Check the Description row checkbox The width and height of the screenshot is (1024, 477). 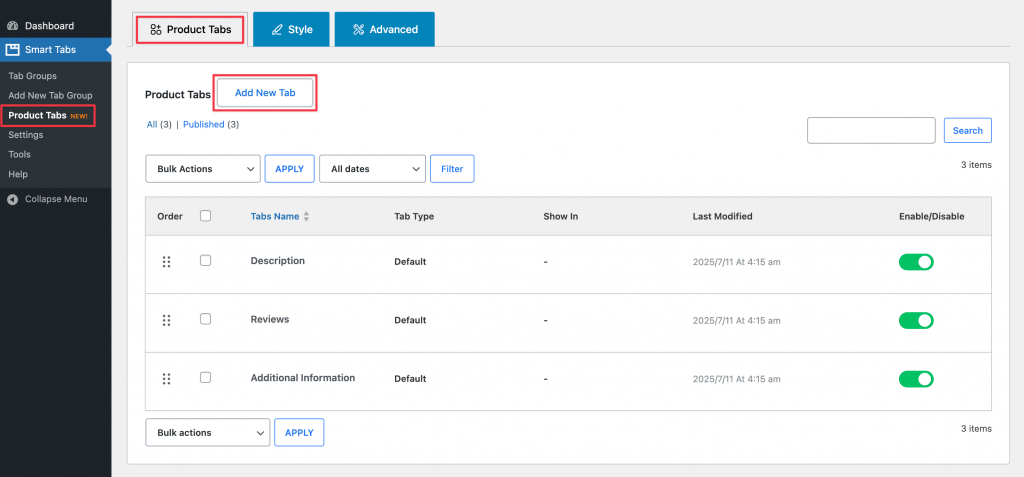point(205,260)
